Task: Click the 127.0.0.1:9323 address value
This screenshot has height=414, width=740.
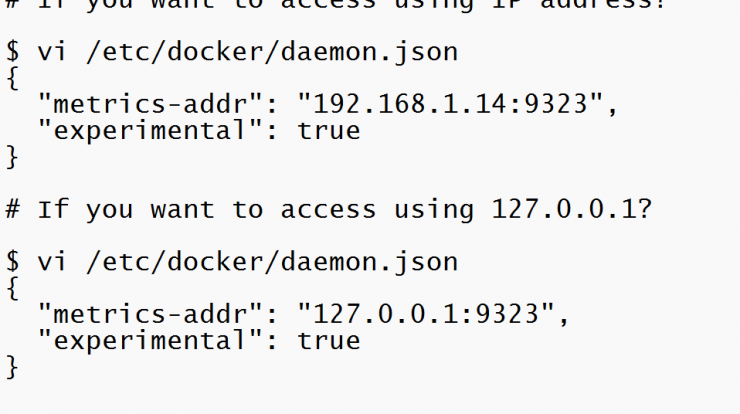Action: (426, 314)
